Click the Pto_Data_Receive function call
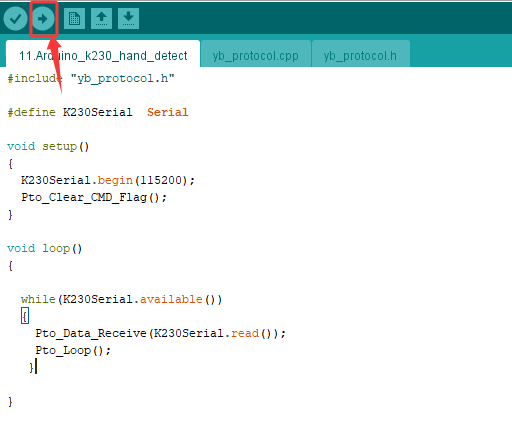 91,333
